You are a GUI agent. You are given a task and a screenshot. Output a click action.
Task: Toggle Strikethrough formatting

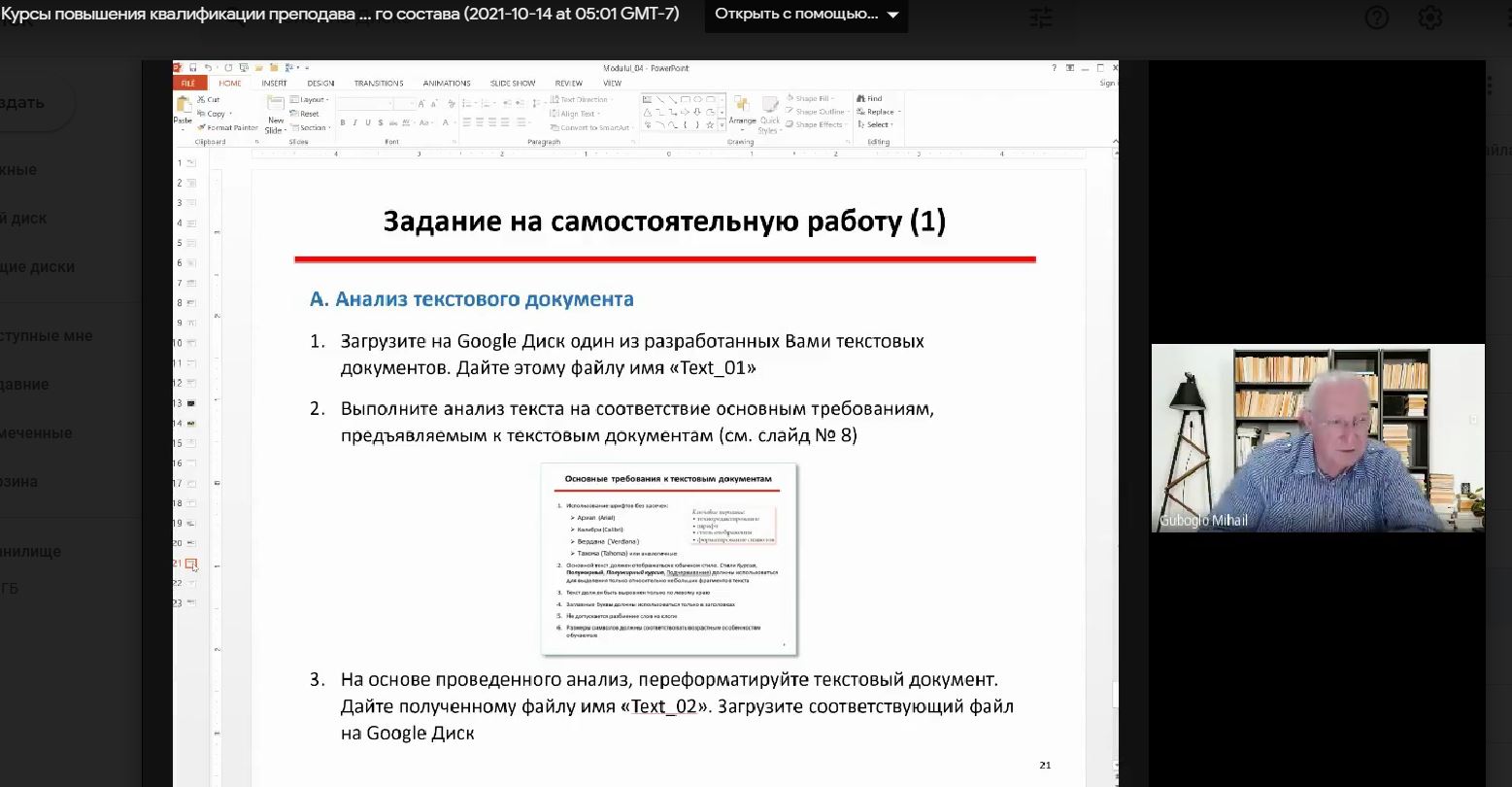393,122
